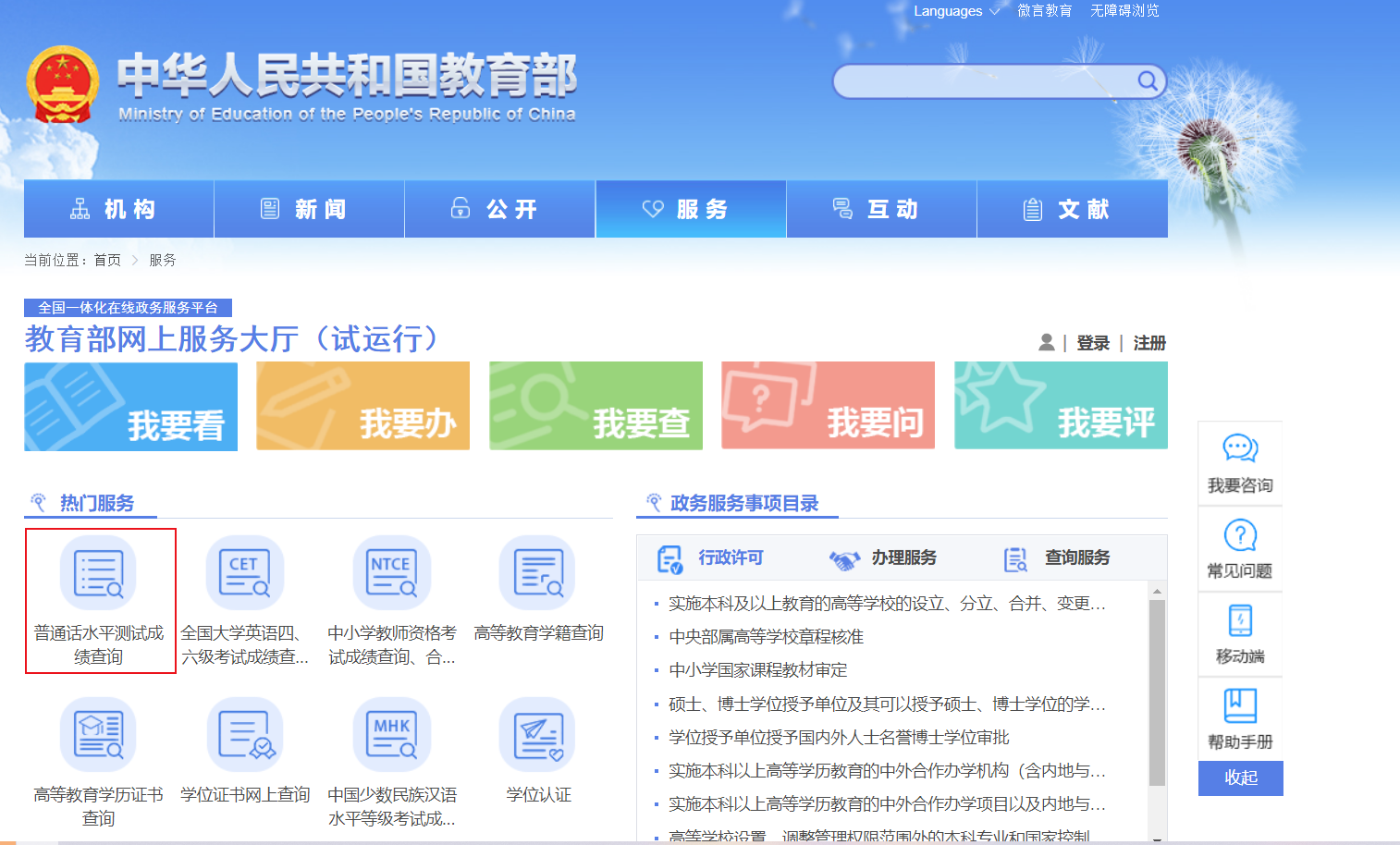The image size is (1400, 845).
Task: Open the 机构 navigation menu
Action: pyautogui.click(x=119, y=209)
